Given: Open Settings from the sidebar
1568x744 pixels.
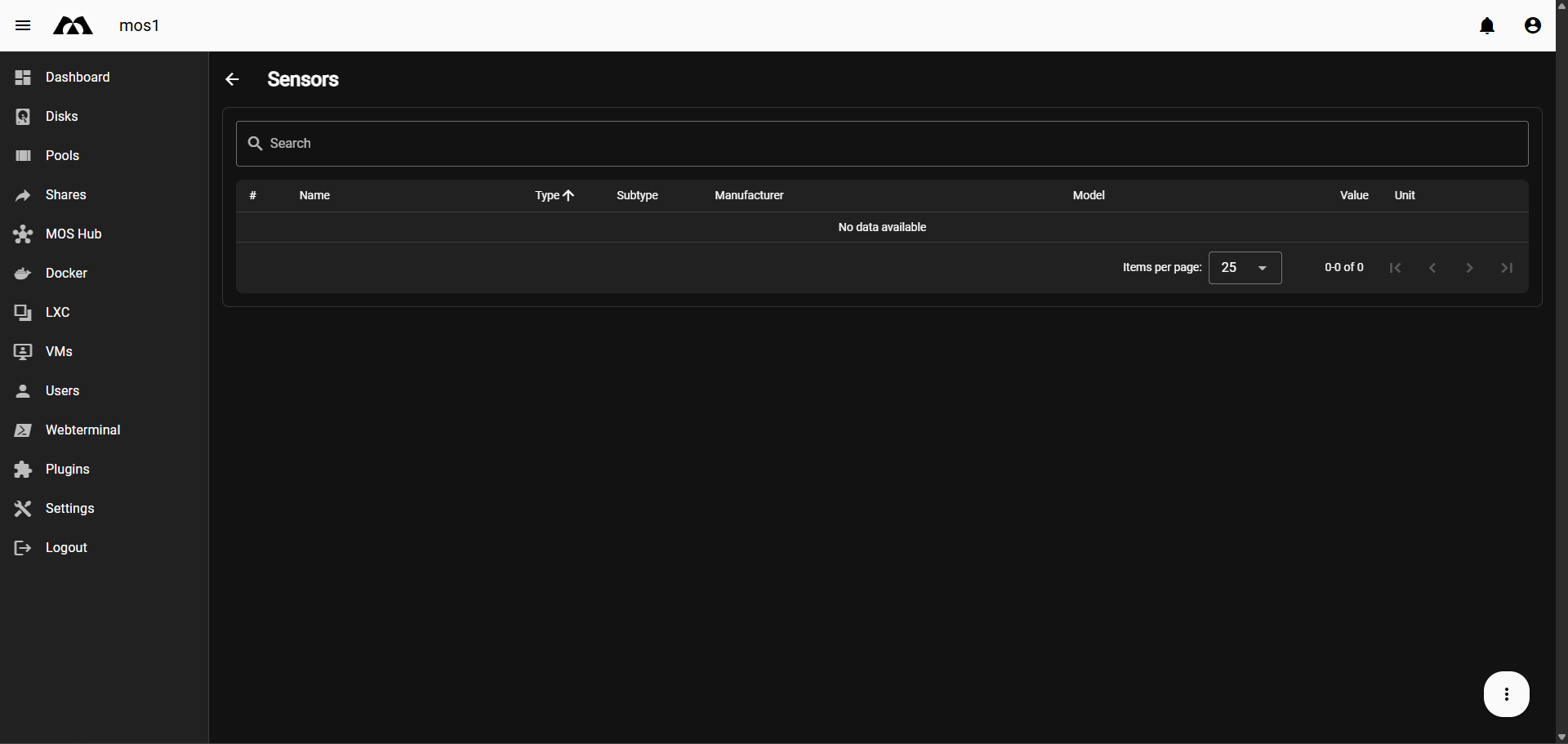Looking at the screenshot, I should click(69, 508).
